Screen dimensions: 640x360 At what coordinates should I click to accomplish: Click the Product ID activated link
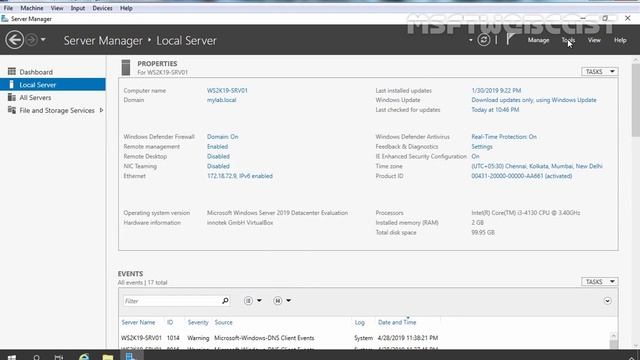click(x=522, y=176)
